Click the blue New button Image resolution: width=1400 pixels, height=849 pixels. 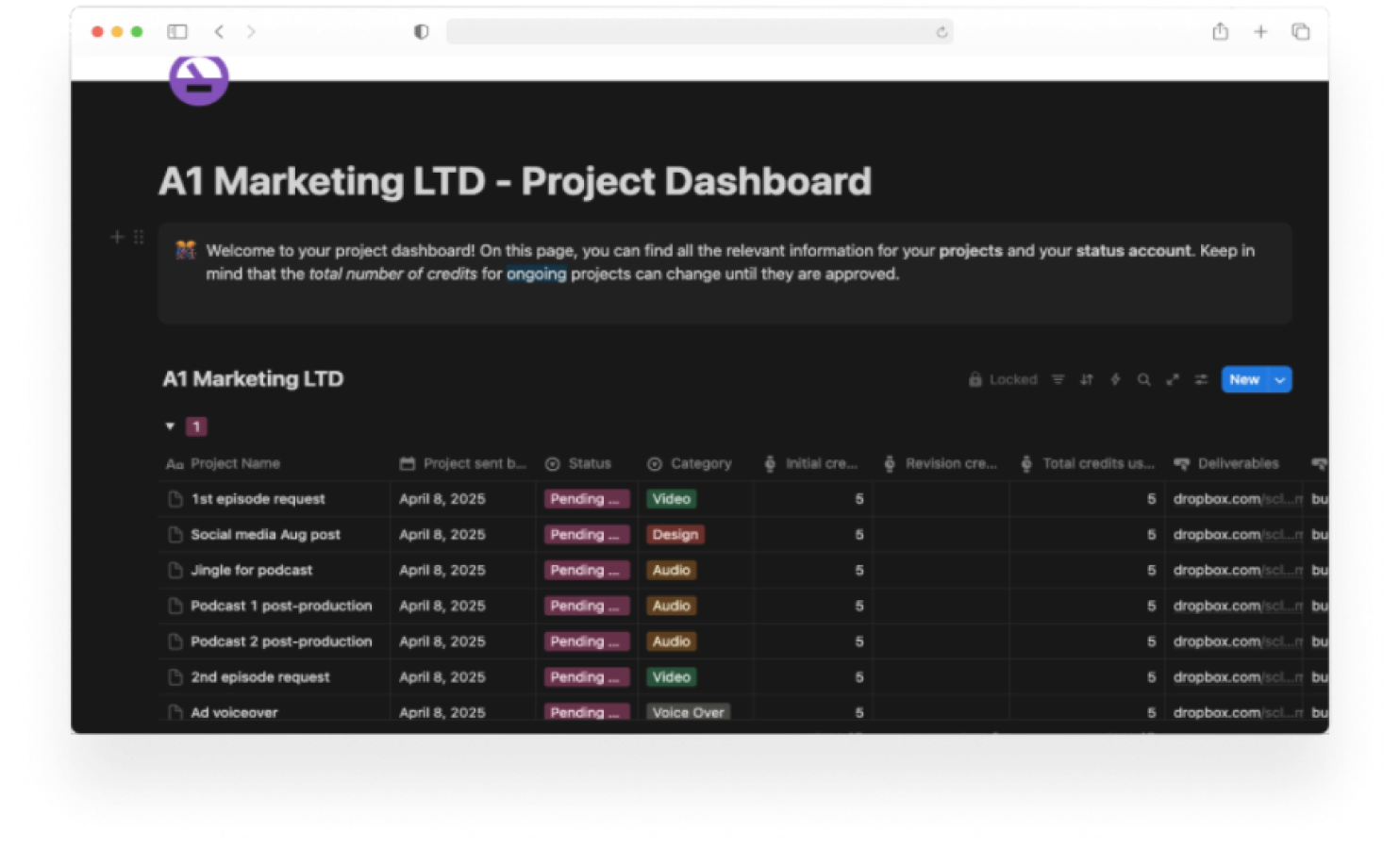[1244, 379]
